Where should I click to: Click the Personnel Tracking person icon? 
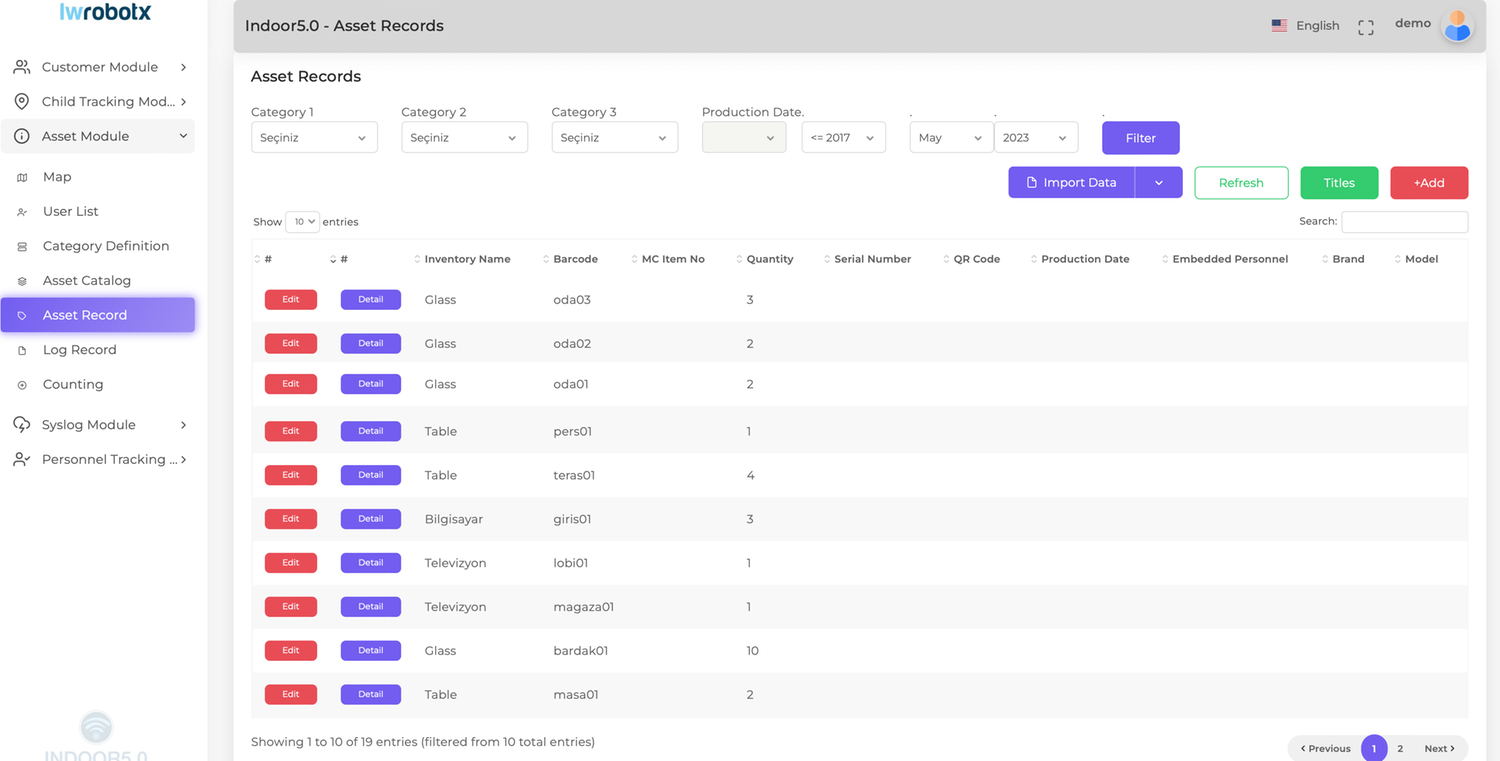coord(21,460)
